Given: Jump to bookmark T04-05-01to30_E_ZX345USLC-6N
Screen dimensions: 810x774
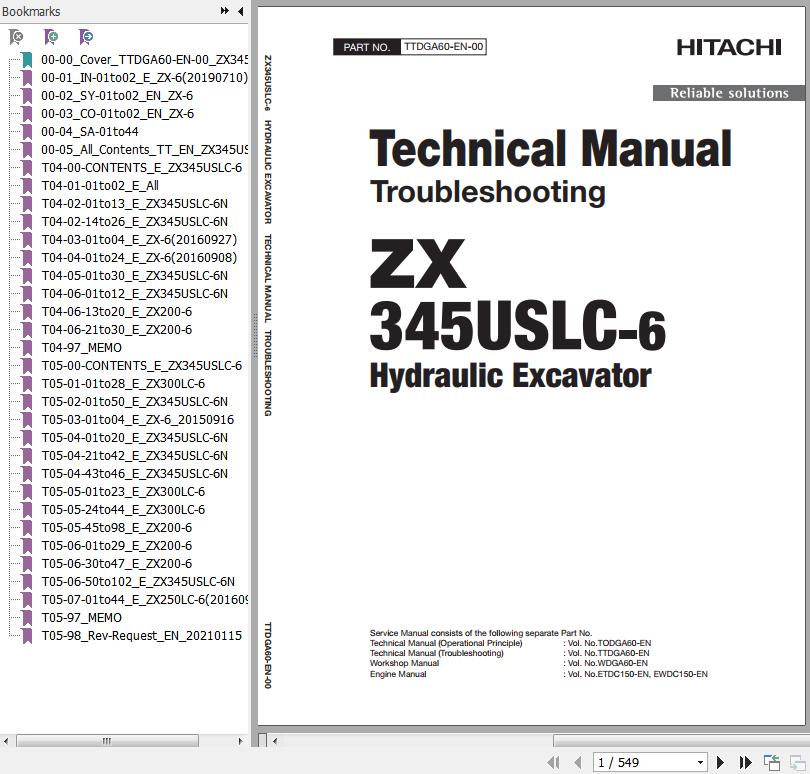Looking at the screenshot, I should click(134, 276).
